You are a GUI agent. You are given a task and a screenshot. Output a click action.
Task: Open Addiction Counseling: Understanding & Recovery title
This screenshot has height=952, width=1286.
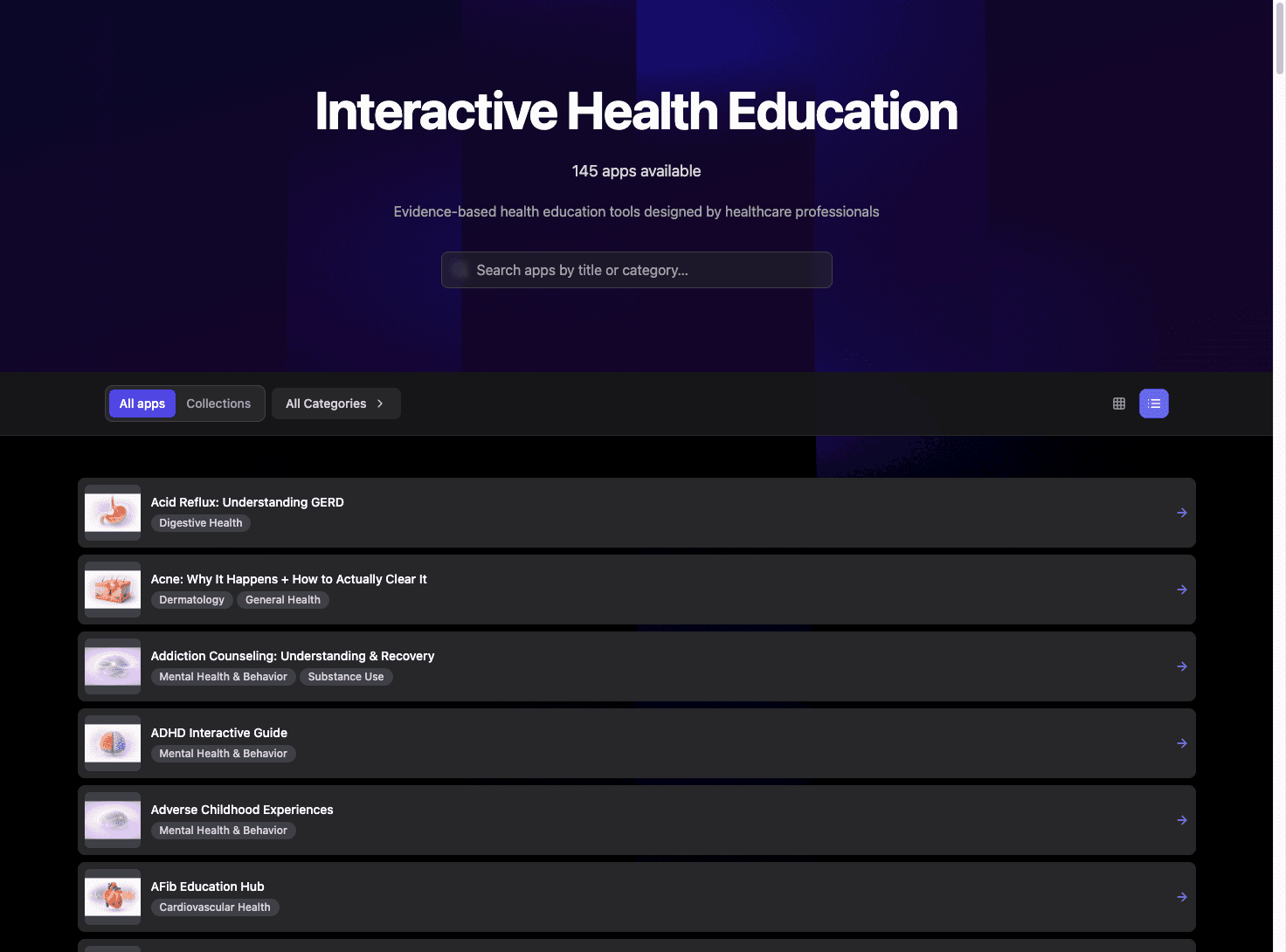click(x=292, y=656)
